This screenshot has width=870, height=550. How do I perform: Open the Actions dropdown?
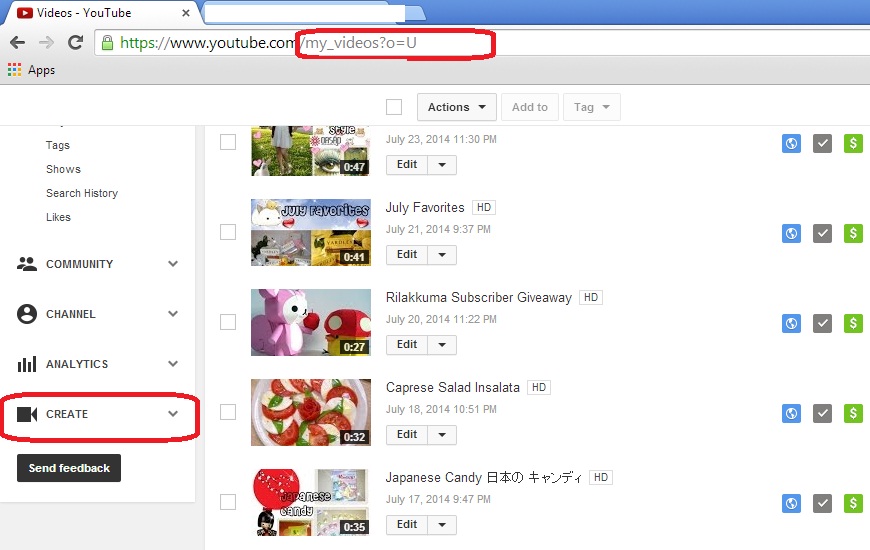(x=457, y=107)
